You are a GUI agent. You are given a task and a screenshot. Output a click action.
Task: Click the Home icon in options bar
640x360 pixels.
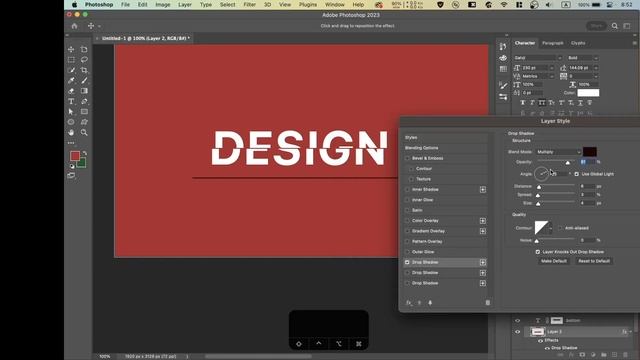tap(74, 26)
